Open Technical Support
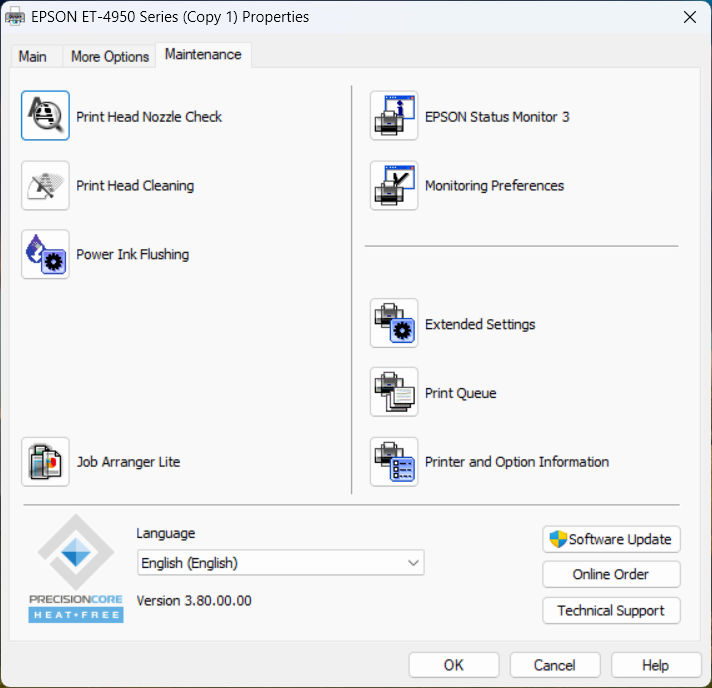This screenshot has height=688, width=712. point(611,611)
